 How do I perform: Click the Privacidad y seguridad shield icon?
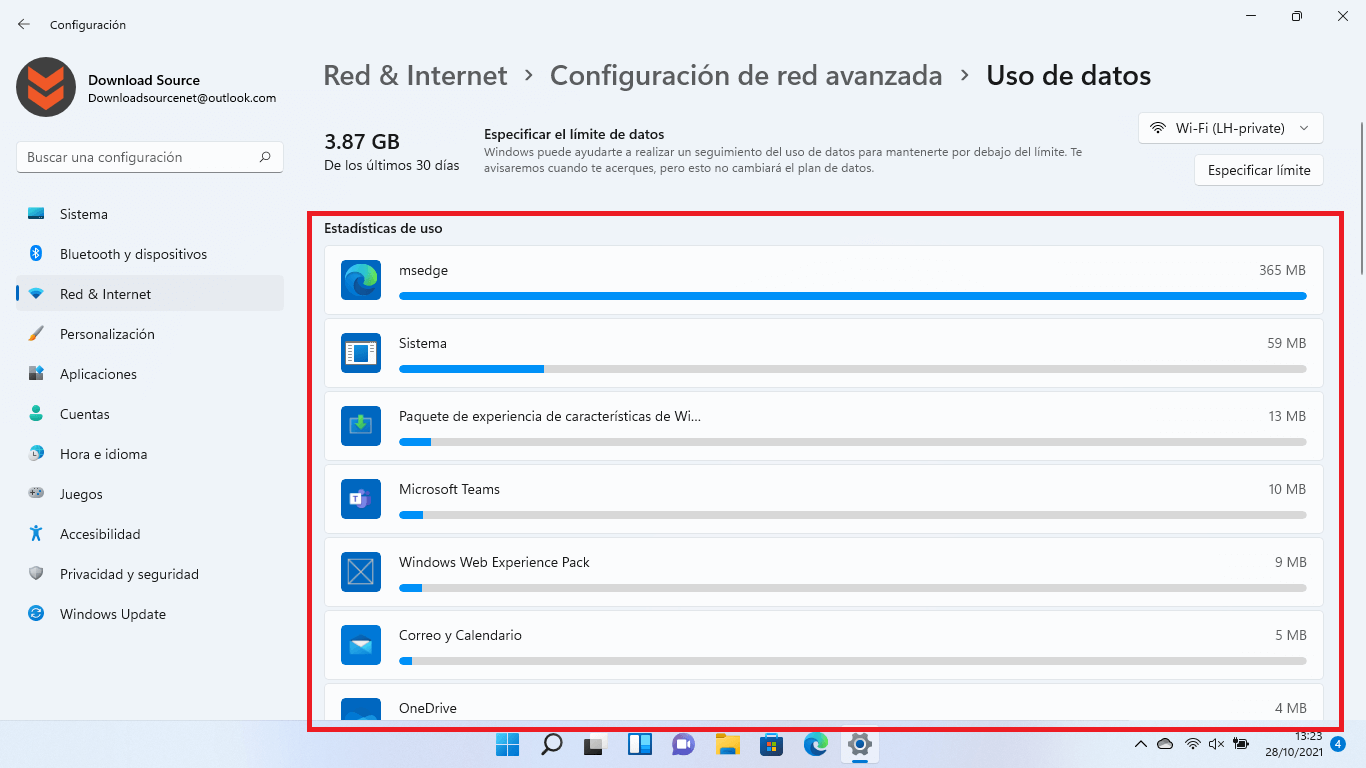36,574
